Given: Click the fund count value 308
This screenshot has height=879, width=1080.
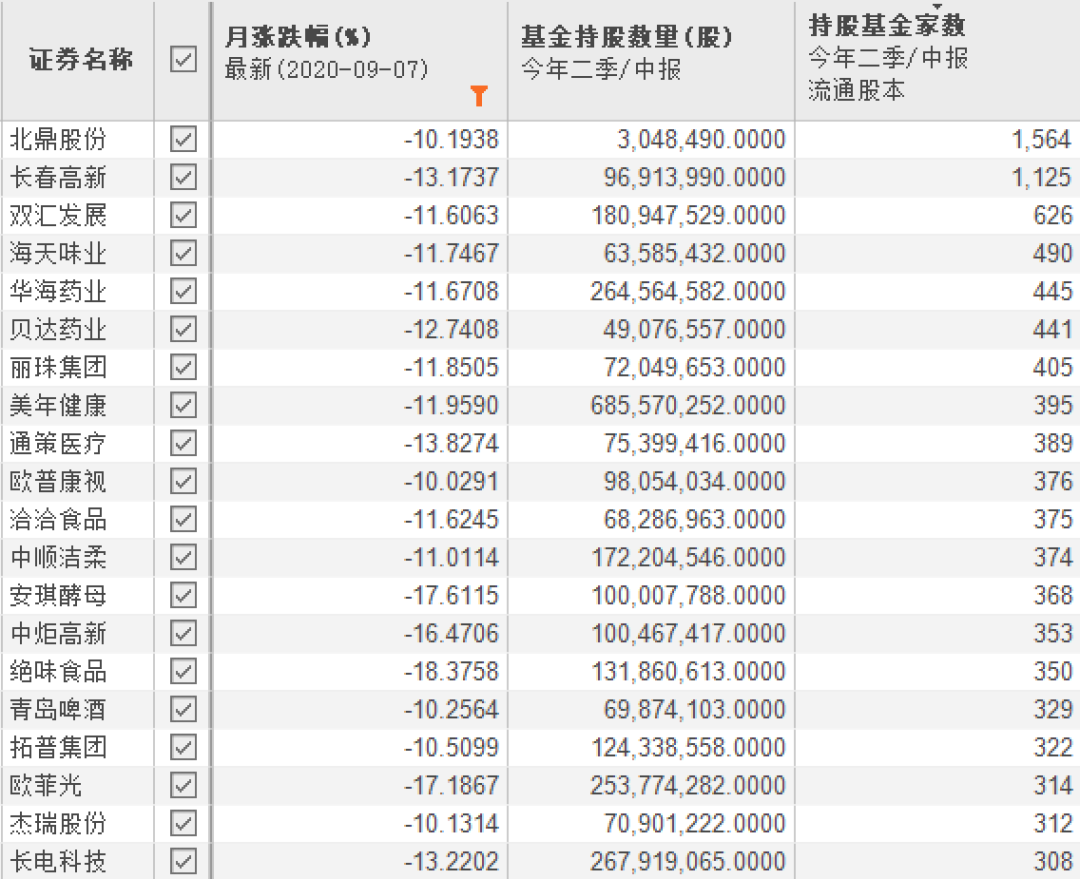Looking at the screenshot, I should tap(1052, 860).
